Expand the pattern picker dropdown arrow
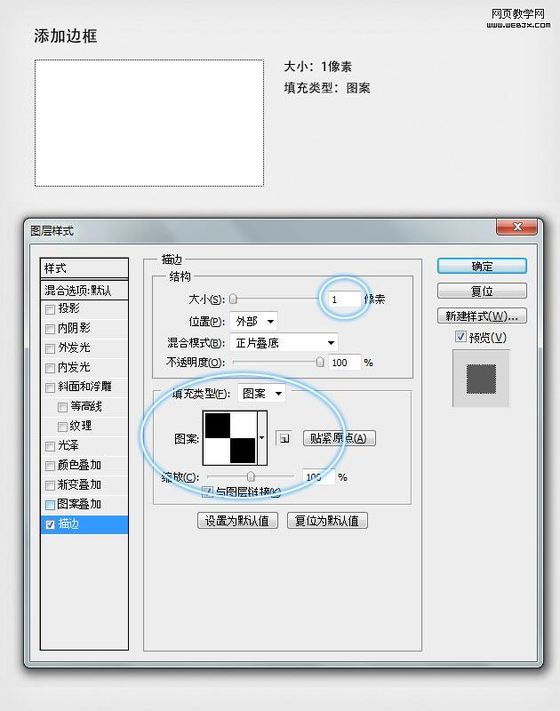560x711 pixels. point(262,438)
